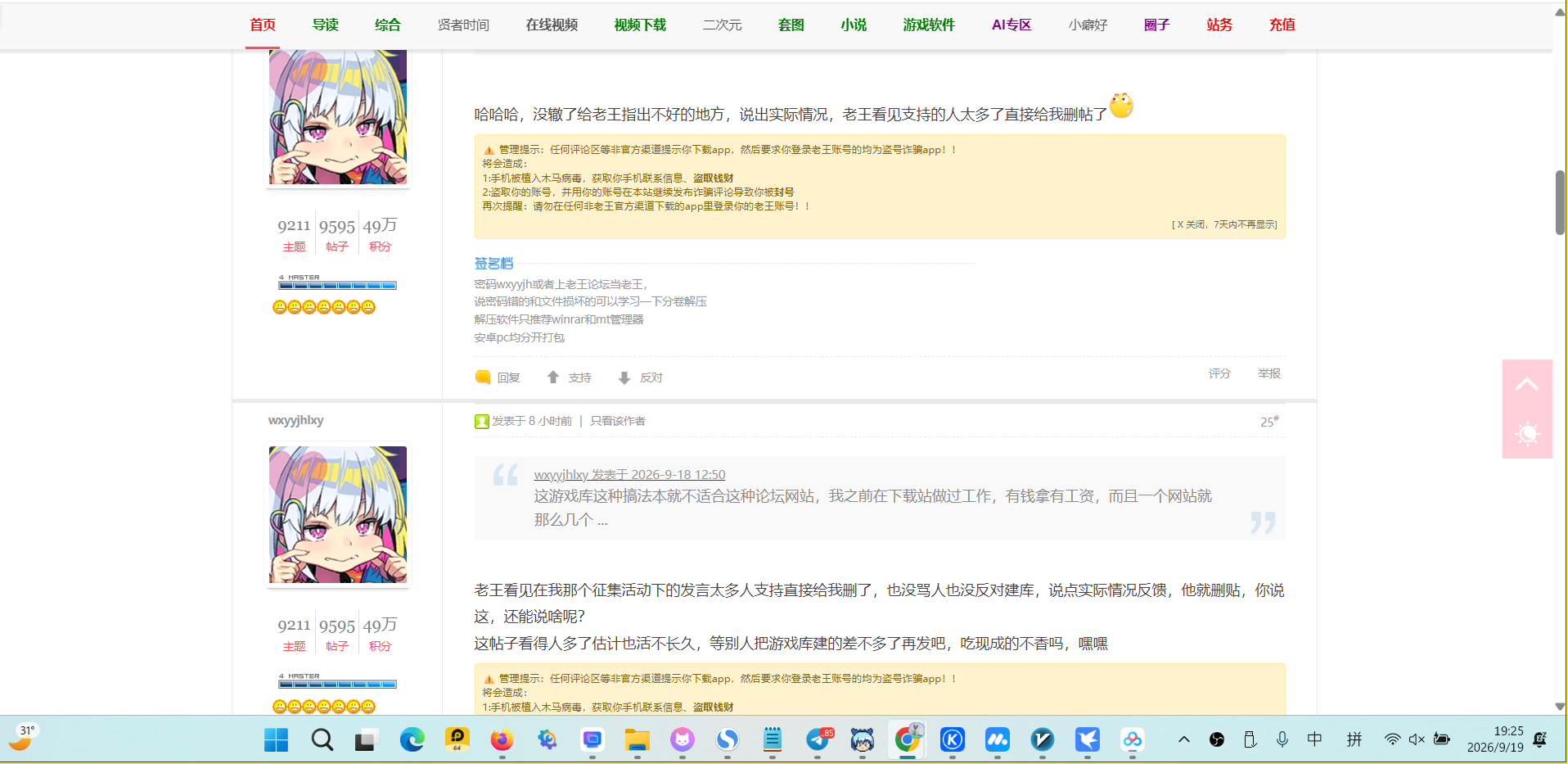Viewport: 1568px width, 764px height.
Task: Open wxyyjhlxy avatar in post 25
Action: coord(338,514)
